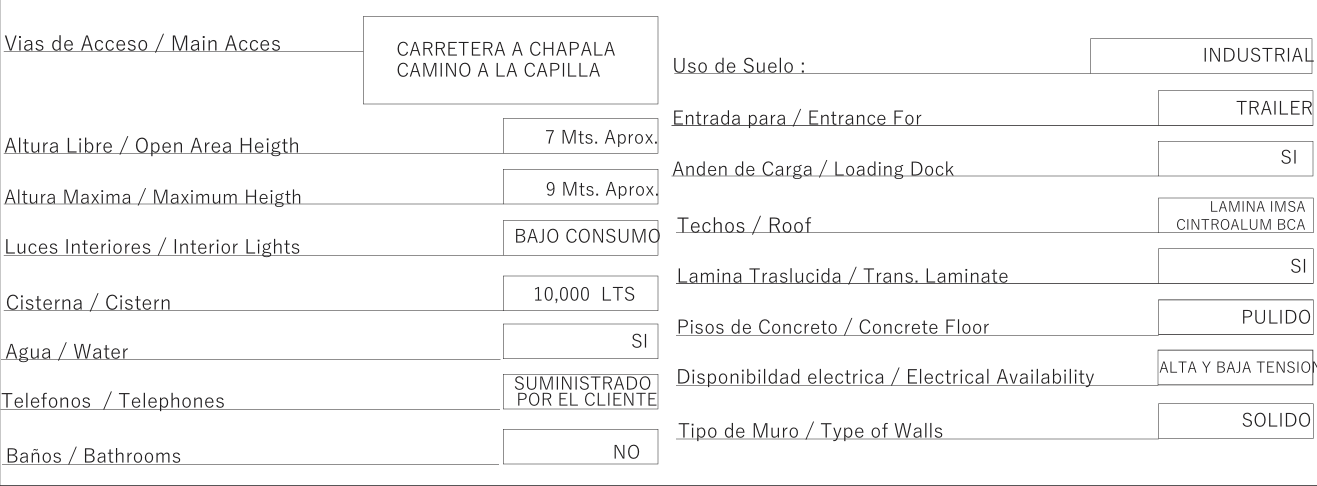Select the BAJO CONSUMO interior lights field
1317x486 pixels.
[x=580, y=237]
